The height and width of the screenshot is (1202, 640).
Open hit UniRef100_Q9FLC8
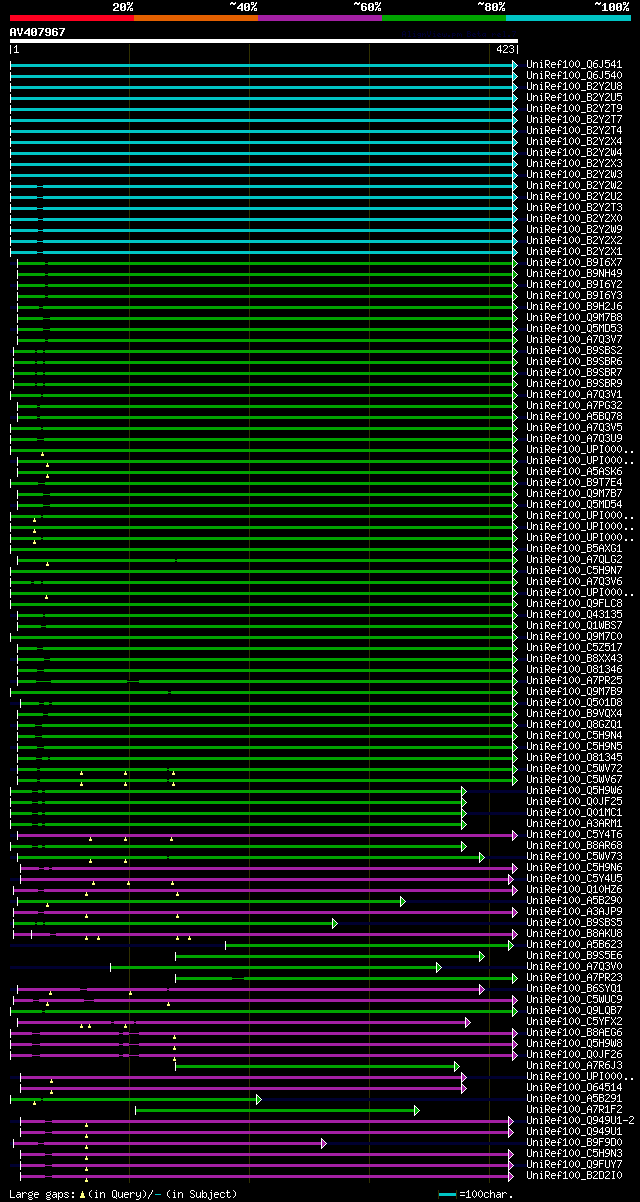coord(575,603)
